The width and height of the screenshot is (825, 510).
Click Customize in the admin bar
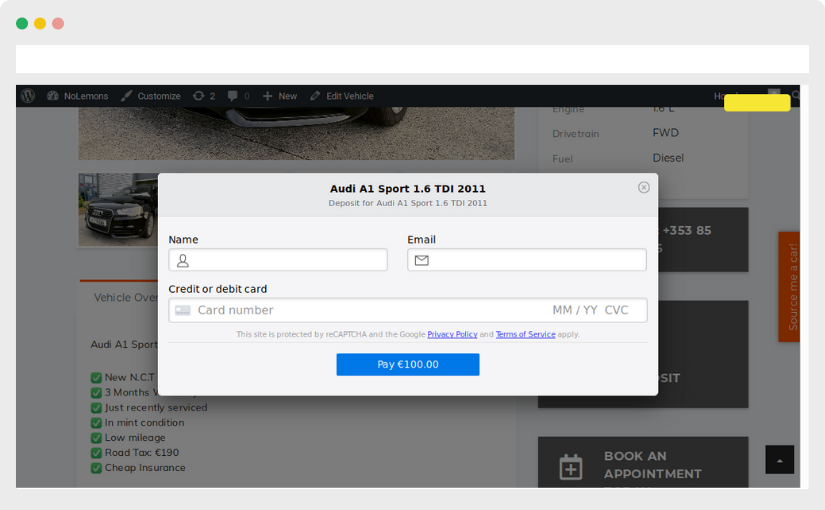150,96
